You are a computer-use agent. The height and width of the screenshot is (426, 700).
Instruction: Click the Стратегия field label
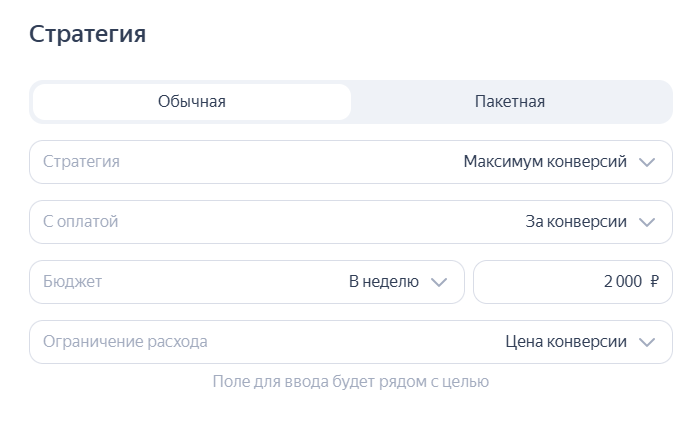coord(81,162)
